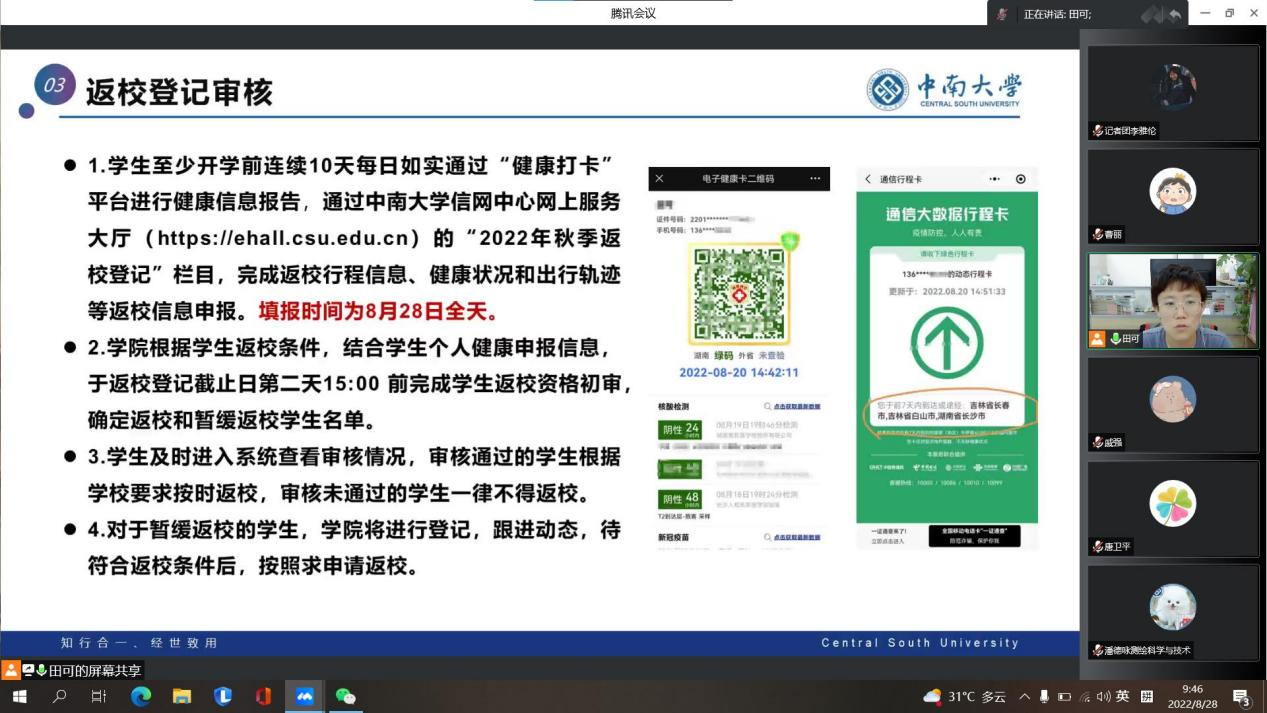Open File Explorer from the taskbar

pyautogui.click(x=182, y=697)
